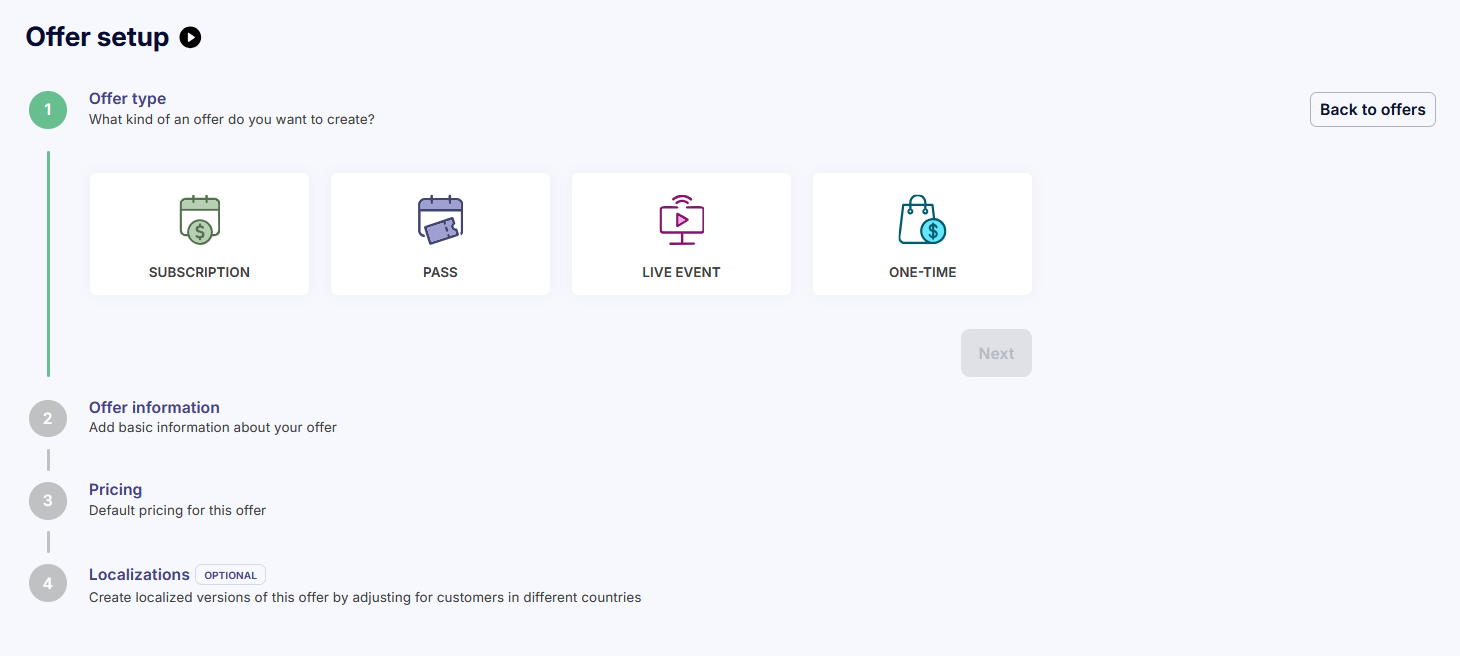The height and width of the screenshot is (656, 1460).
Task: Choose the ONE-TIME label text
Action: (x=922, y=272)
